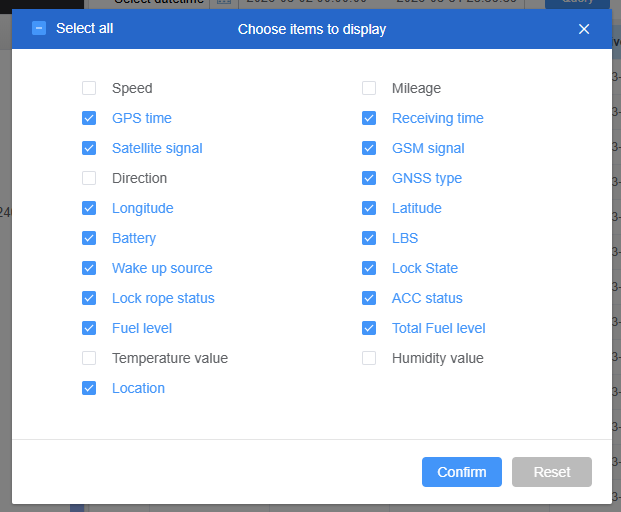Uncheck the Longitude checkbox
This screenshot has width=621, height=512.
[x=89, y=208]
